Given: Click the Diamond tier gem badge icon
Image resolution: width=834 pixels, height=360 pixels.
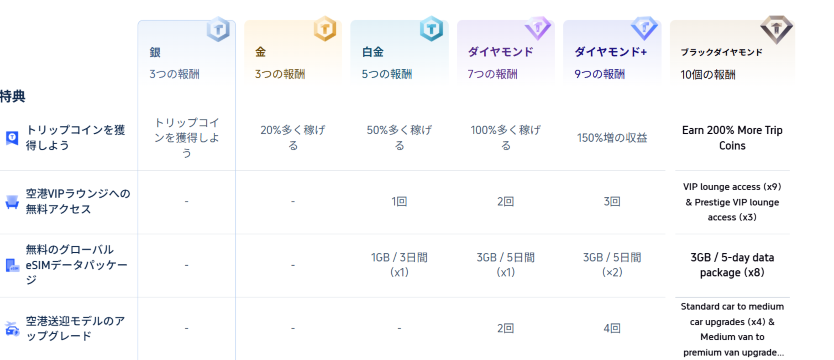Looking at the screenshot, I should (x=537, y=29).
